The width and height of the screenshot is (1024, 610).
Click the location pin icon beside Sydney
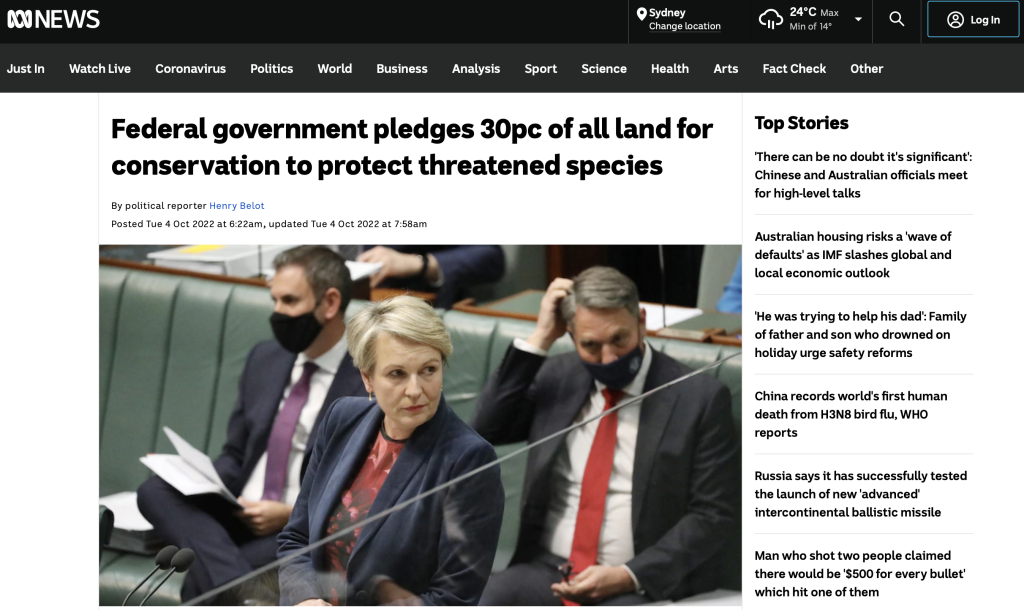coord(641,14)
